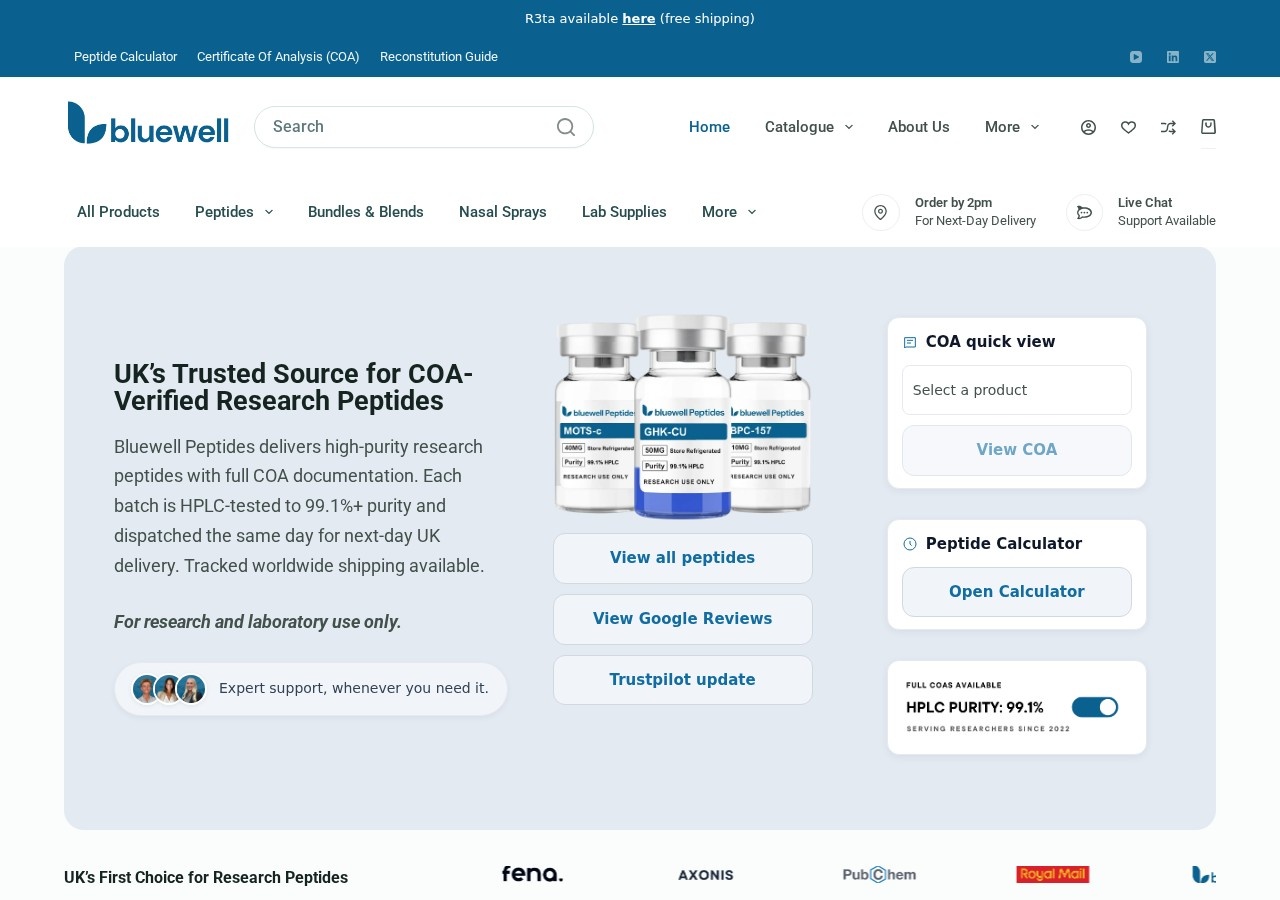Screen dimensions: 1280x900
Task: Open All Products category
Action: (x=118, y=212)
